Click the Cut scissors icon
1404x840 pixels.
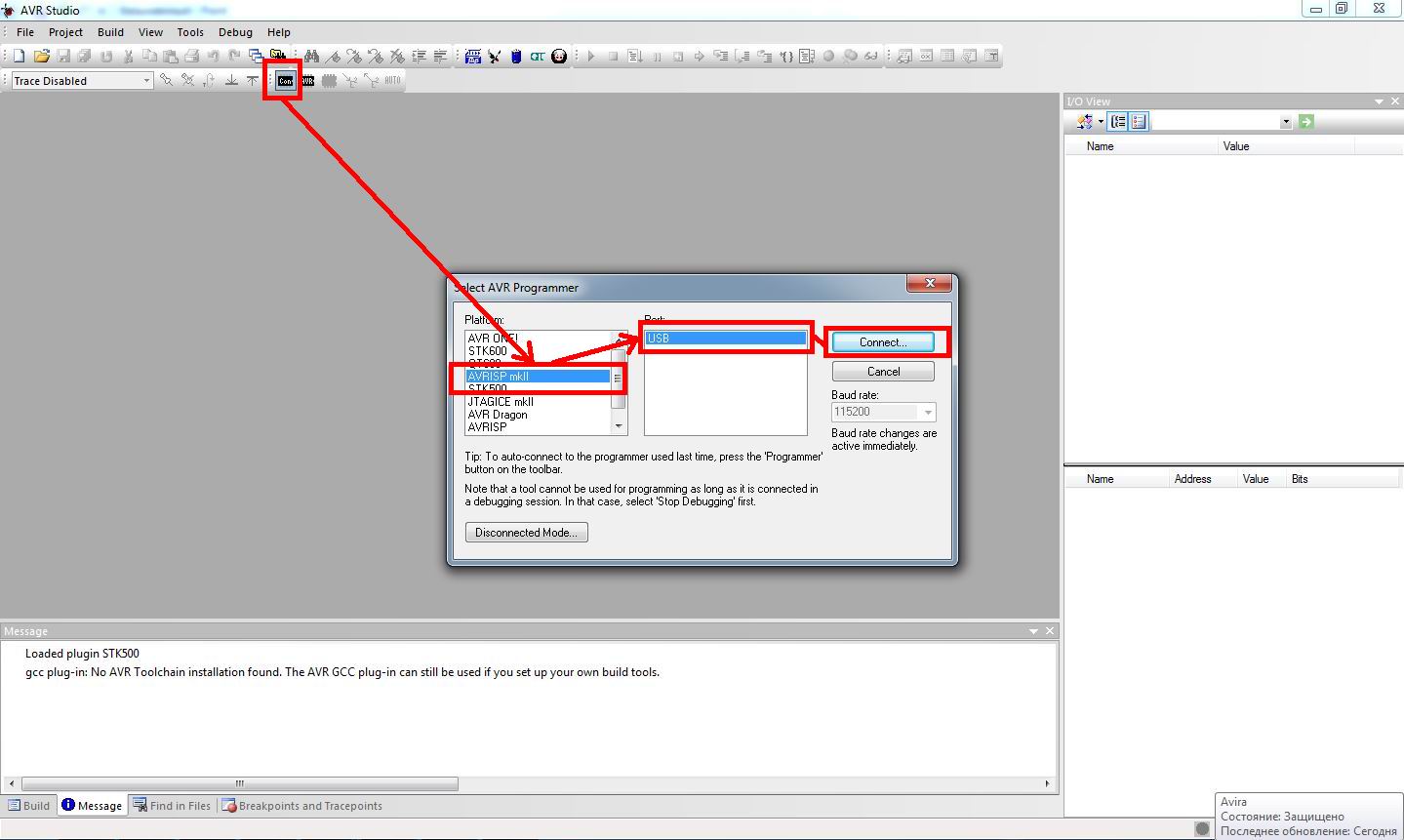tap(128, 57)
